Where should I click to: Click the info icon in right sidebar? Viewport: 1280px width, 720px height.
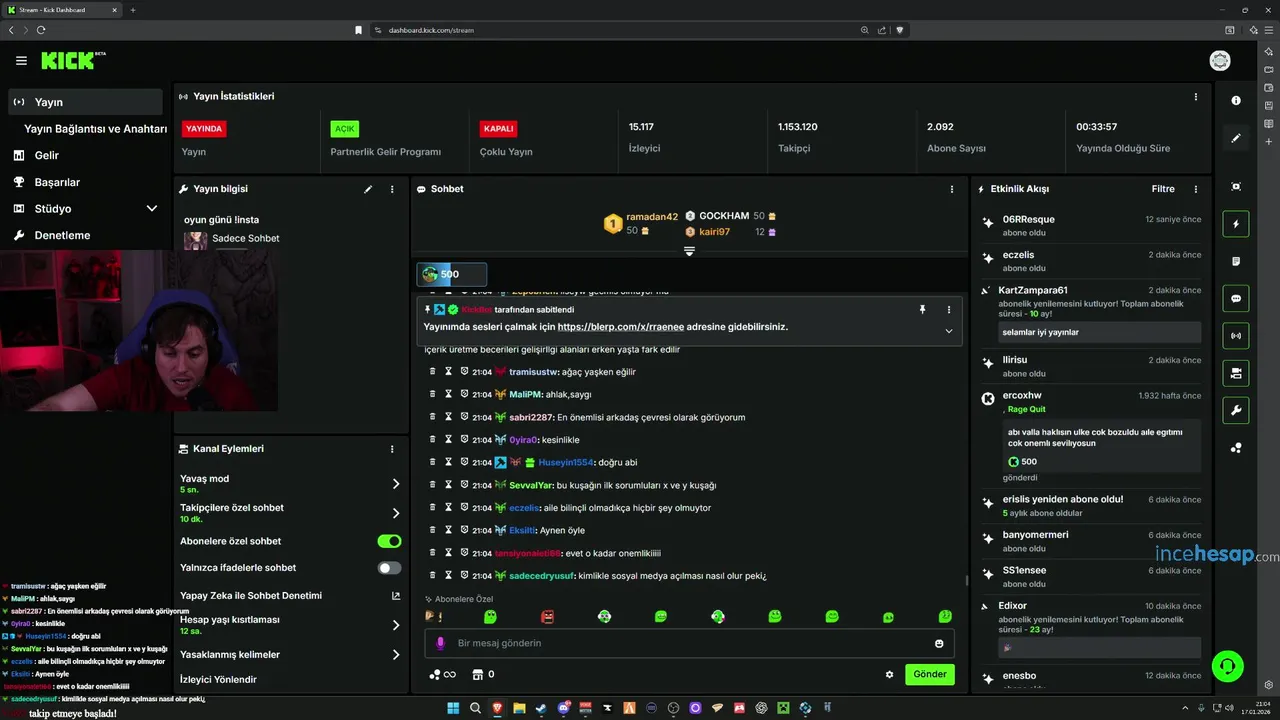(1236, 101)
